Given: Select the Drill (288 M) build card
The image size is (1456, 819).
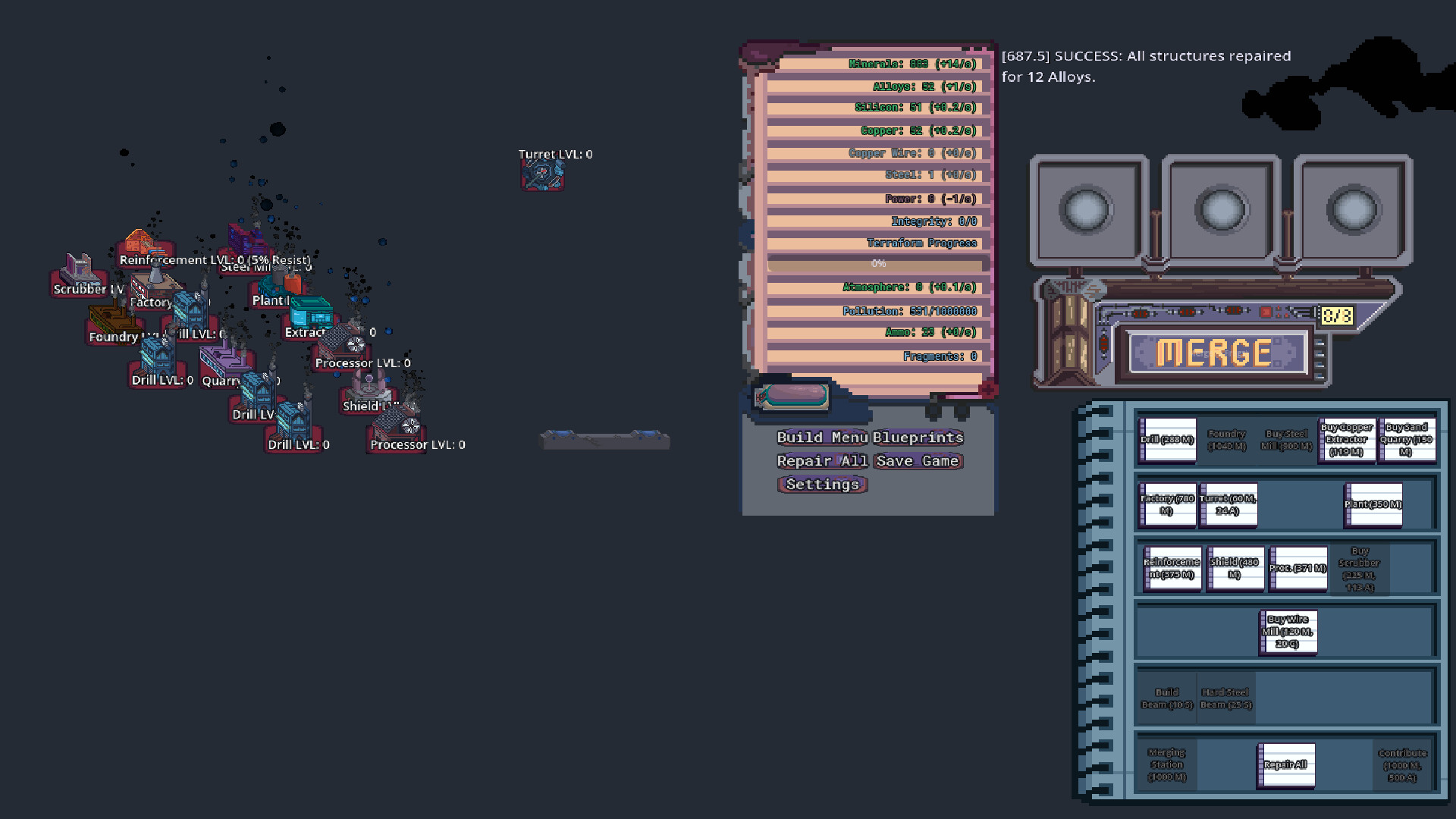Looking at the screenshot, I should point(1166,440).
